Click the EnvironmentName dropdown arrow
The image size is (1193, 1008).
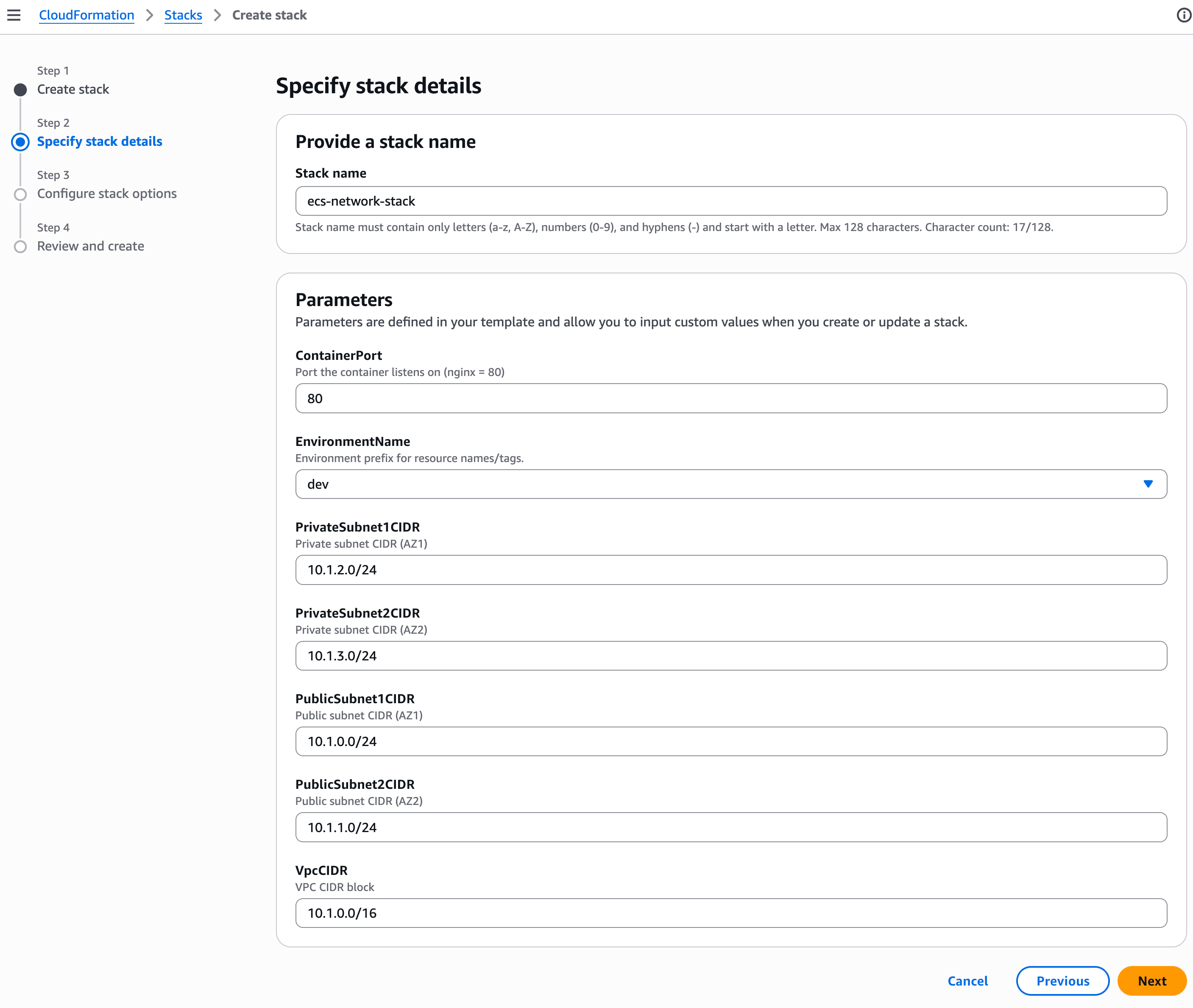coord(1148,484)
